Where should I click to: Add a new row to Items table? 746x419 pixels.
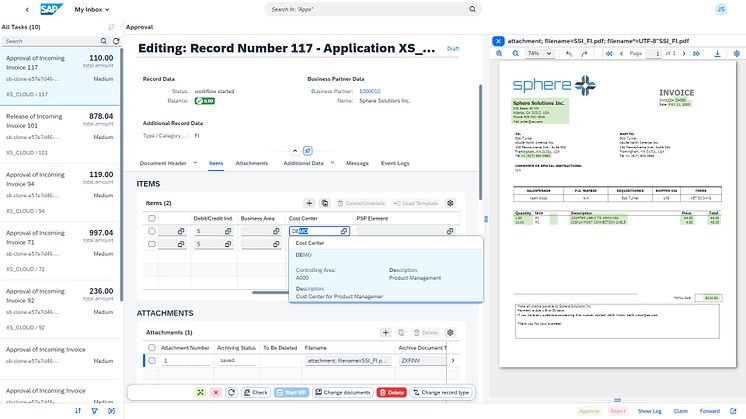point(309,203)
